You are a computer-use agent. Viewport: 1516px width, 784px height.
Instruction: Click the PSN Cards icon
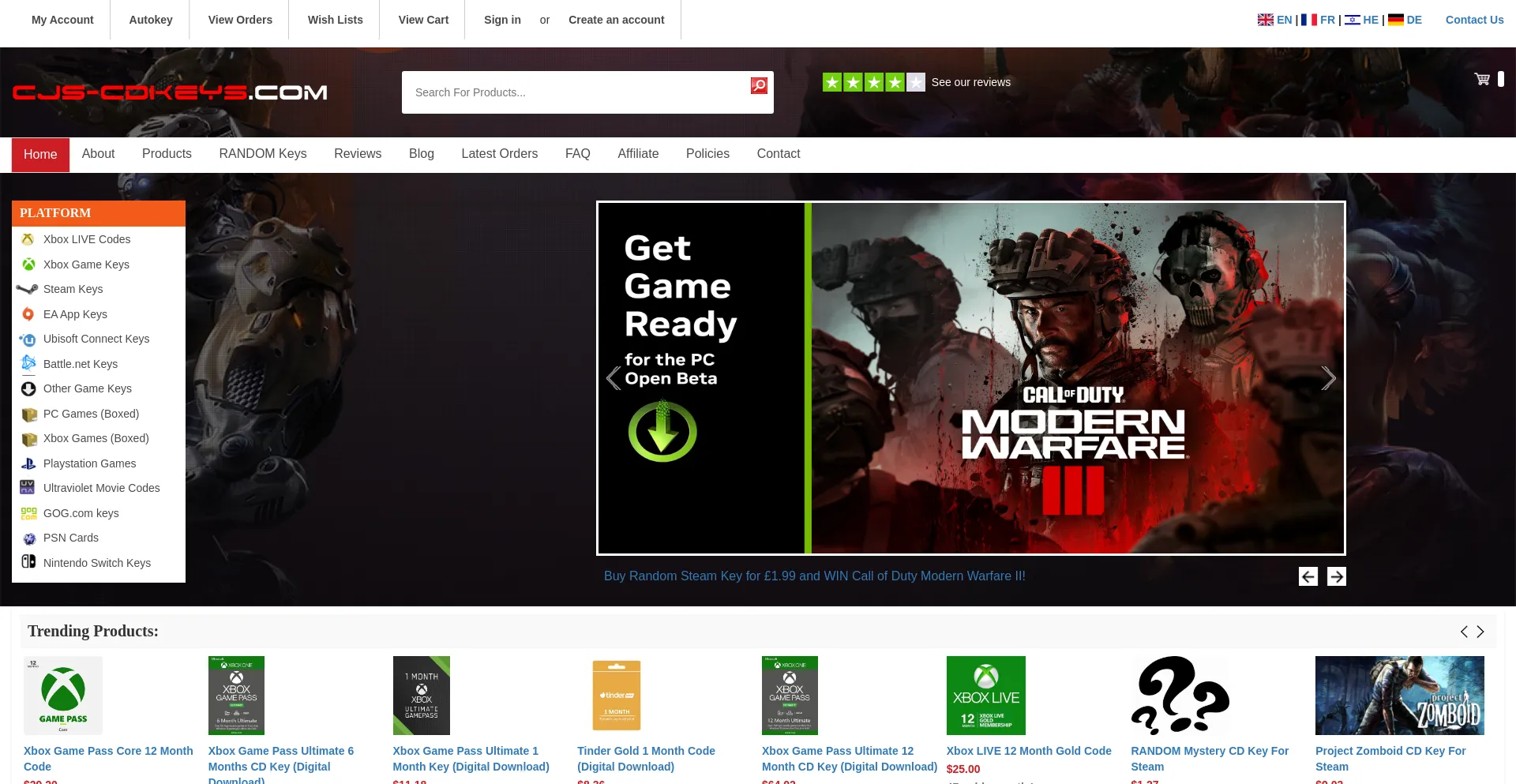(x=29, y=538)
